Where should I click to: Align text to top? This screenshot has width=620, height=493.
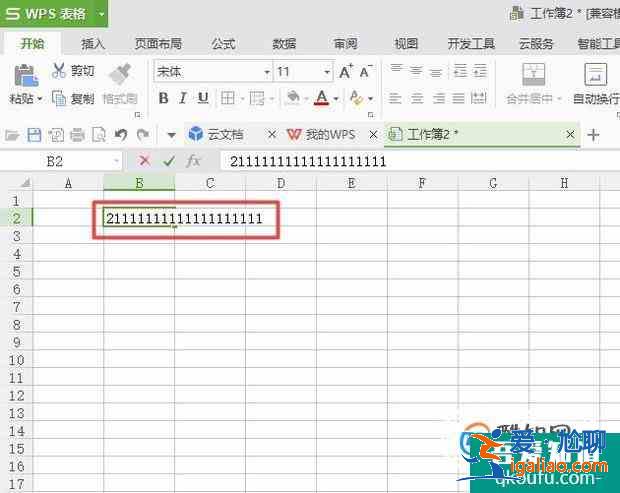[396, 71]
